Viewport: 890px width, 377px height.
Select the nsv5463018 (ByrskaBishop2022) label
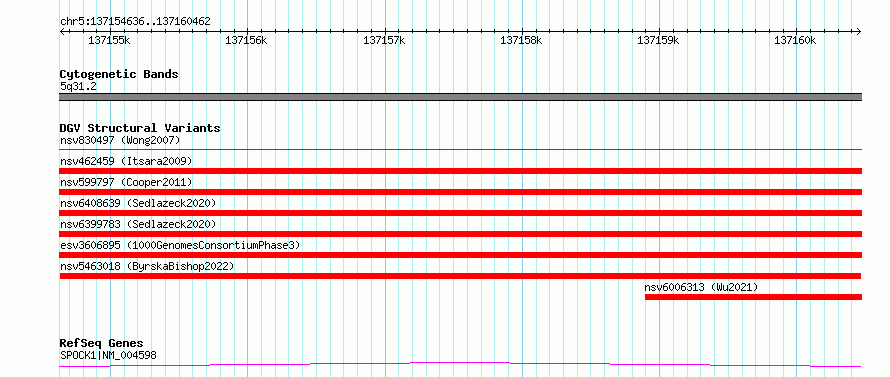click(x=147, y=266)
